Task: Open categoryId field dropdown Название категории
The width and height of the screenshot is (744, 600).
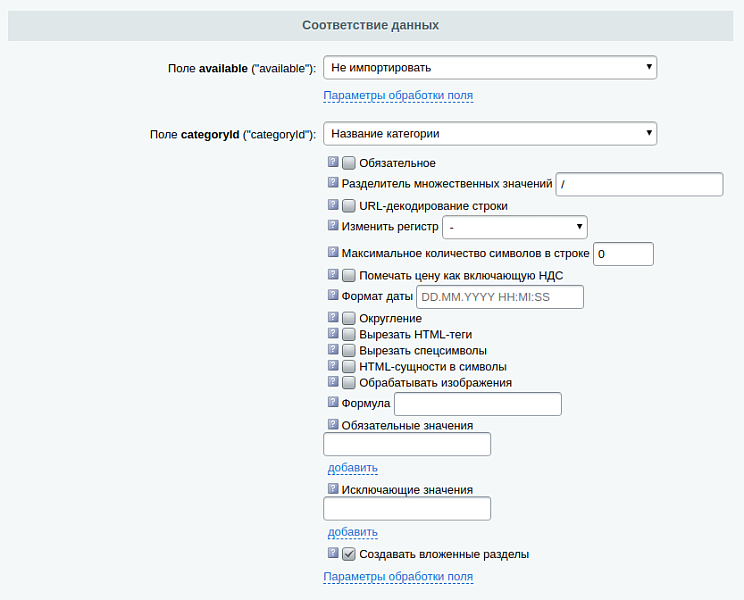Action: 490,133
